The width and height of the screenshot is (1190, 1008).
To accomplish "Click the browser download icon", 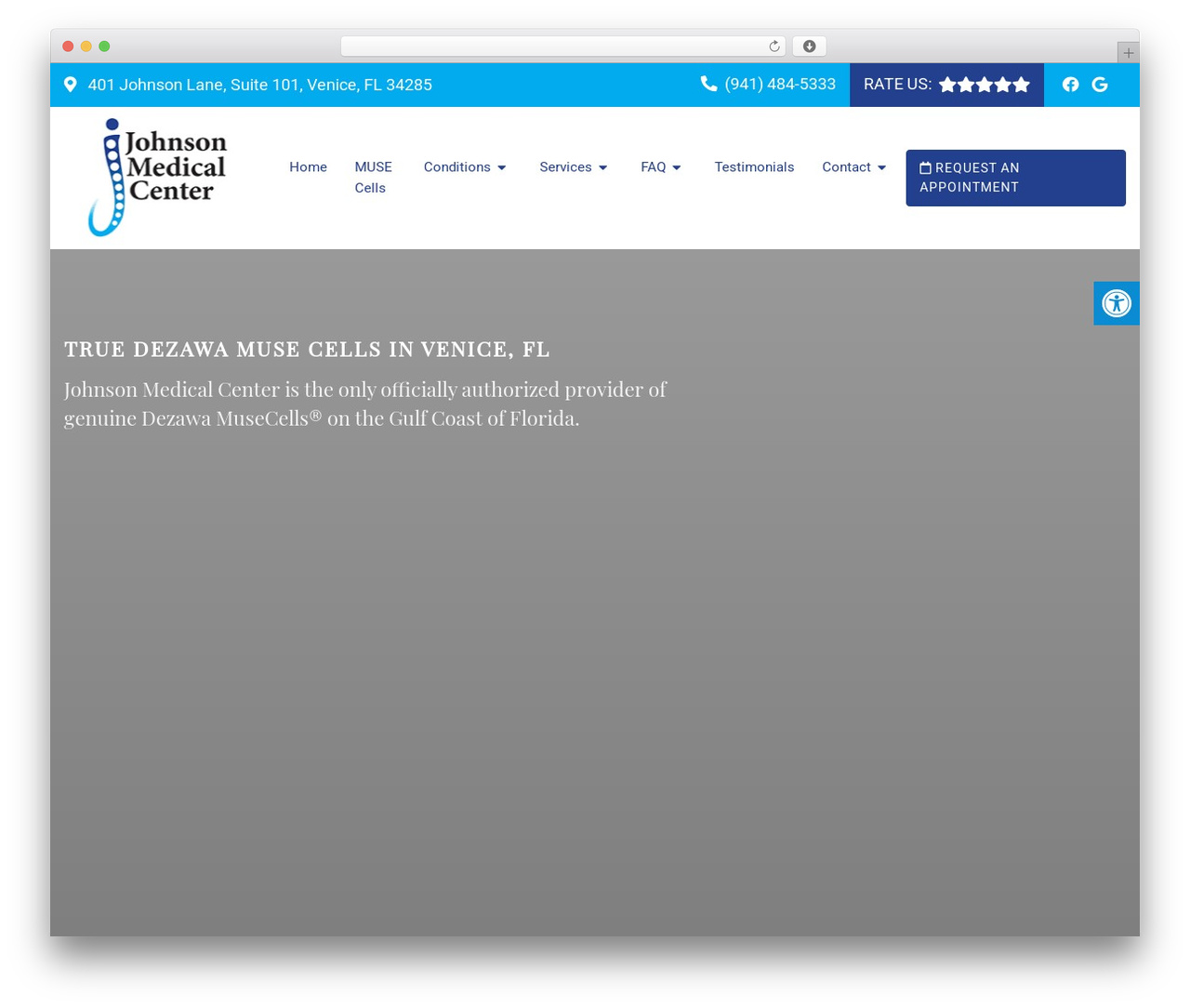I will pyautogui.click(x=810, y=46).
